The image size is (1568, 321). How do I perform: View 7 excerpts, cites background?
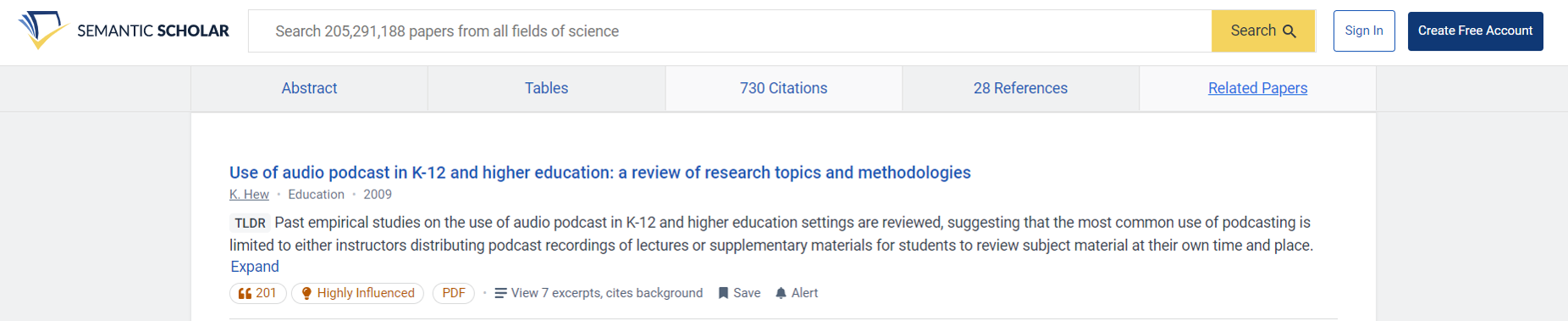point(607,293)
